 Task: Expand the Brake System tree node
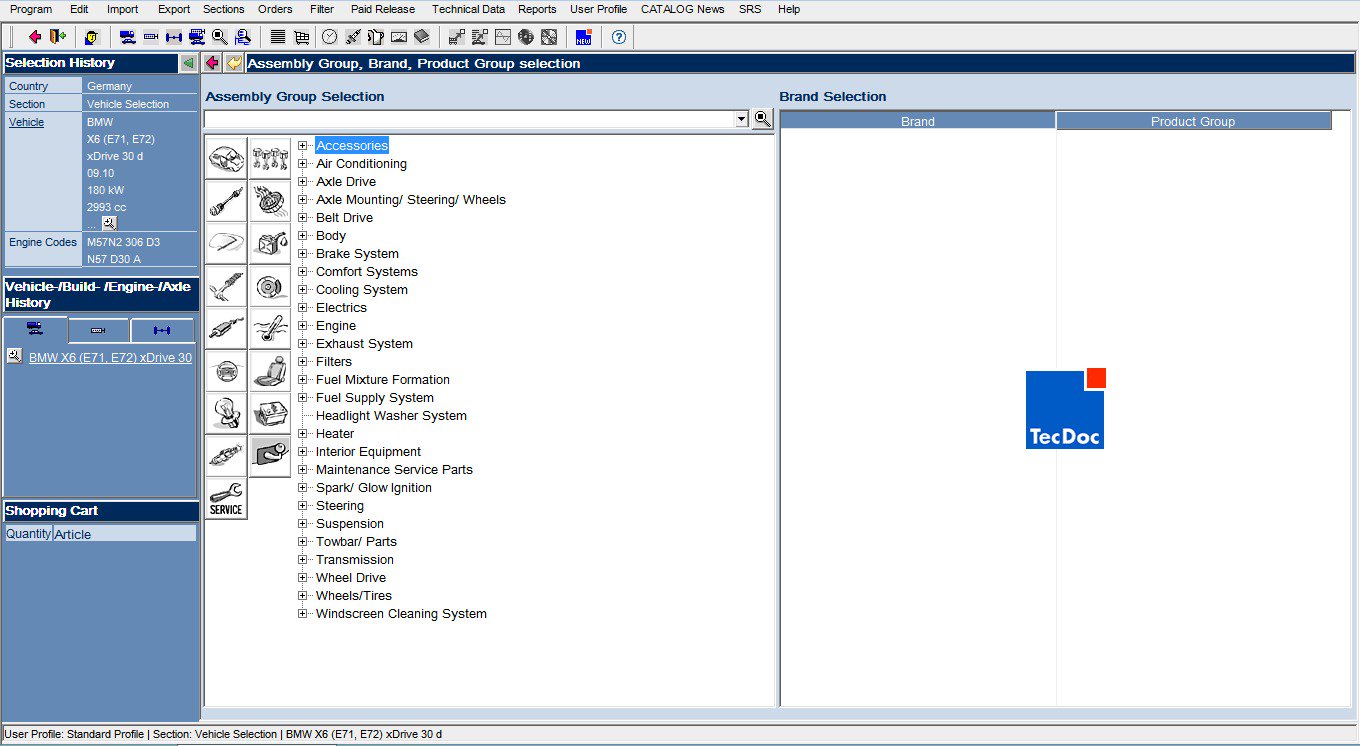(x=304, y=253)
